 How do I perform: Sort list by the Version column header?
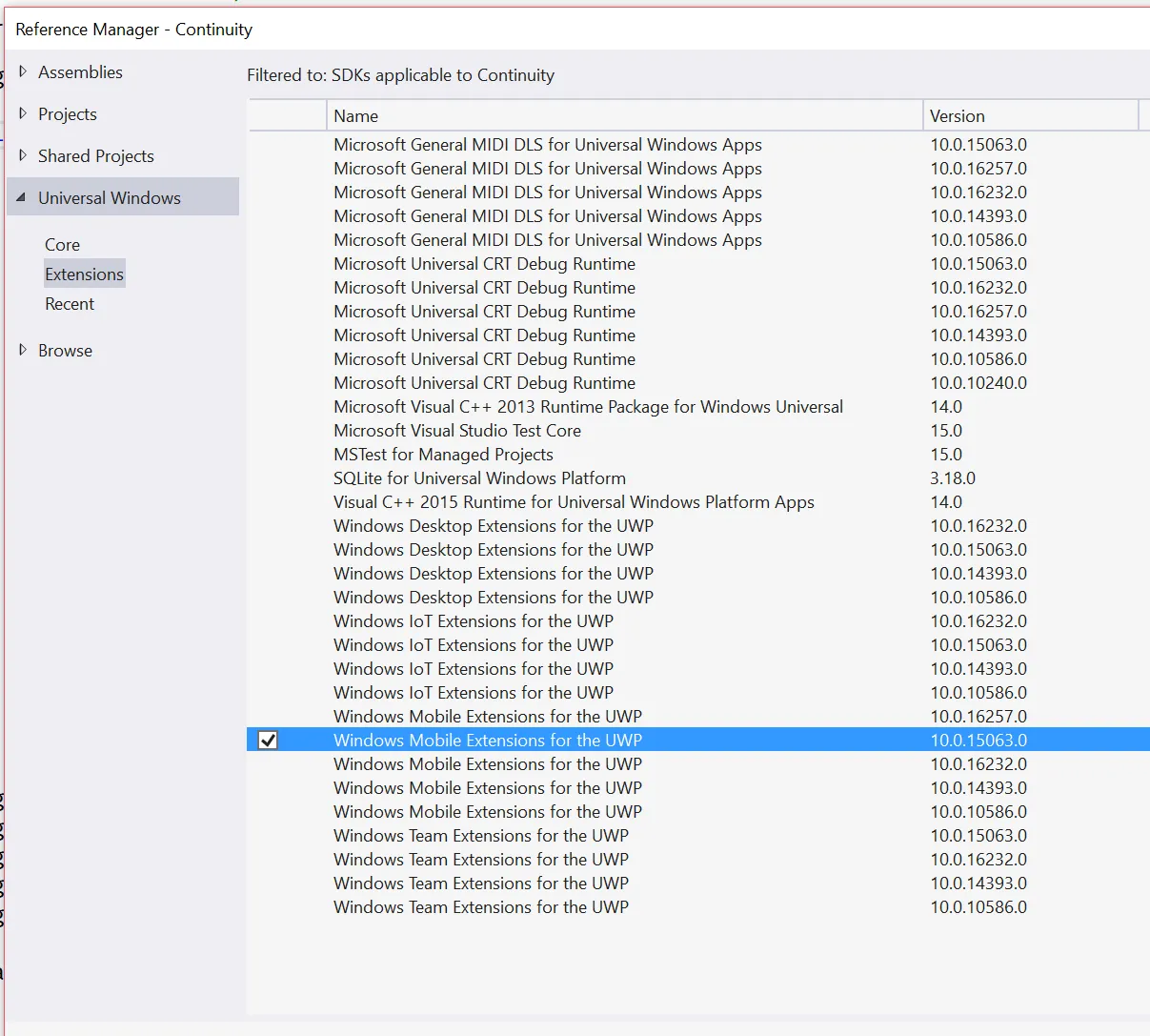tap(1030, 115)
